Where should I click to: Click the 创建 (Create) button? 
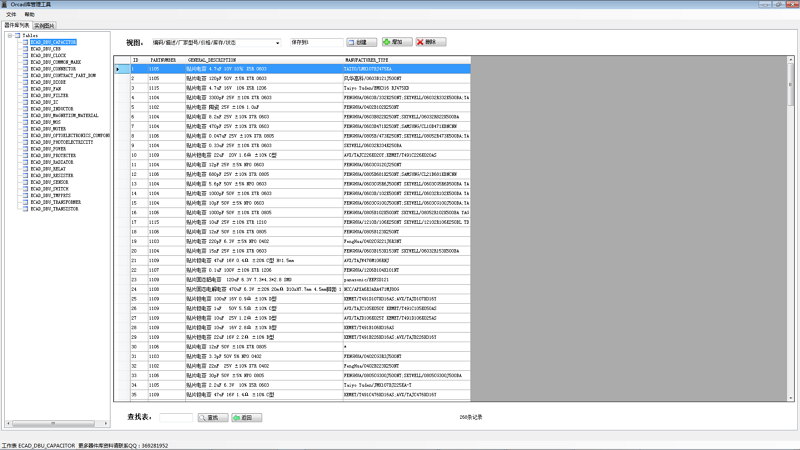click(x=362, y=43)
